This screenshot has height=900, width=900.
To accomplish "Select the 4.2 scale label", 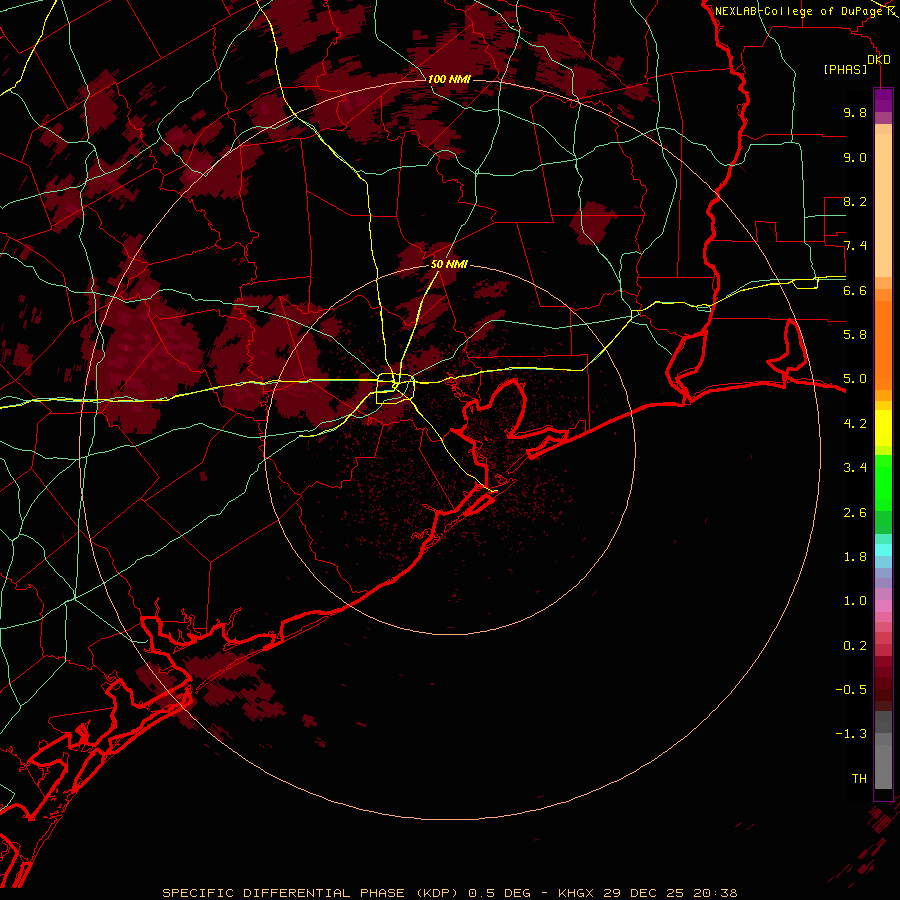I will pyautogui.click(x=855, y=423).
